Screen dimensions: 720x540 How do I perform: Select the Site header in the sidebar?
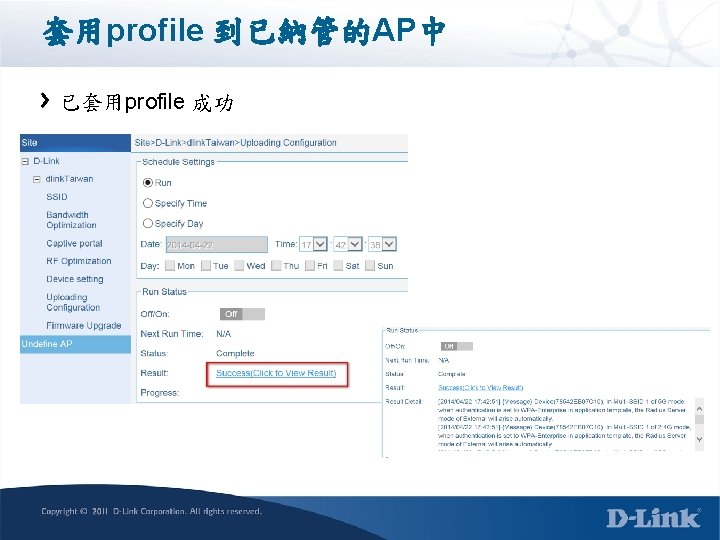click(75, 143)
